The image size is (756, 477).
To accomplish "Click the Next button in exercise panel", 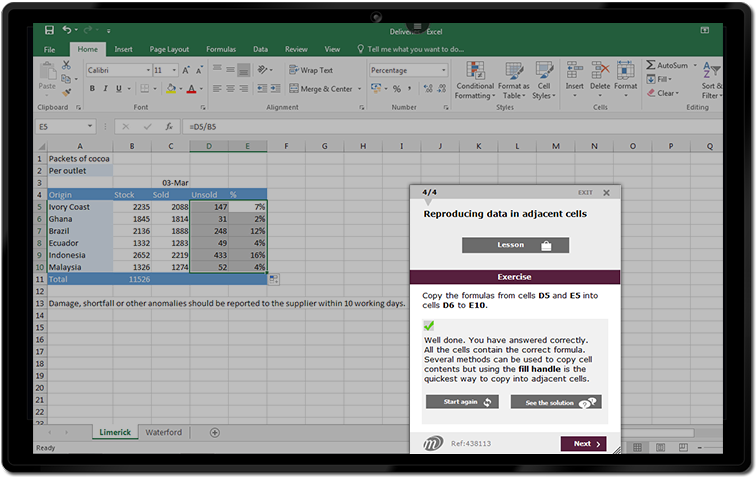I will (x=582, y=443).
